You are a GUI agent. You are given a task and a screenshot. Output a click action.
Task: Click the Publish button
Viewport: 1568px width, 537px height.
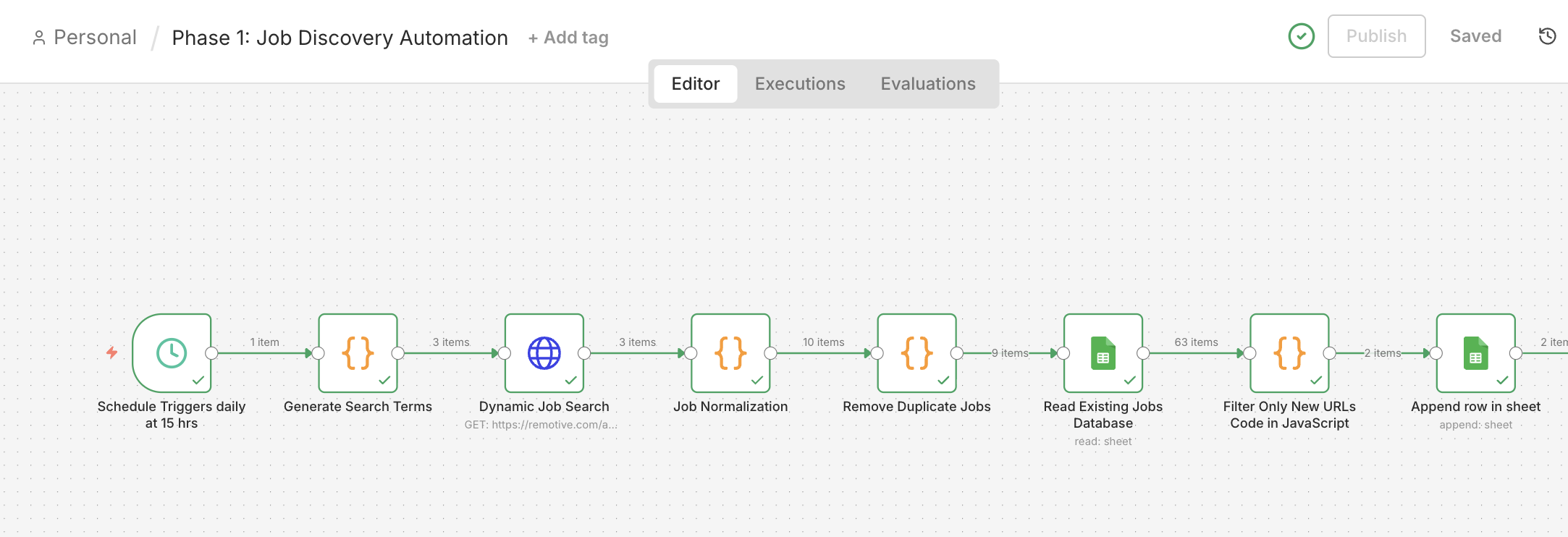tap(1377, 36)
